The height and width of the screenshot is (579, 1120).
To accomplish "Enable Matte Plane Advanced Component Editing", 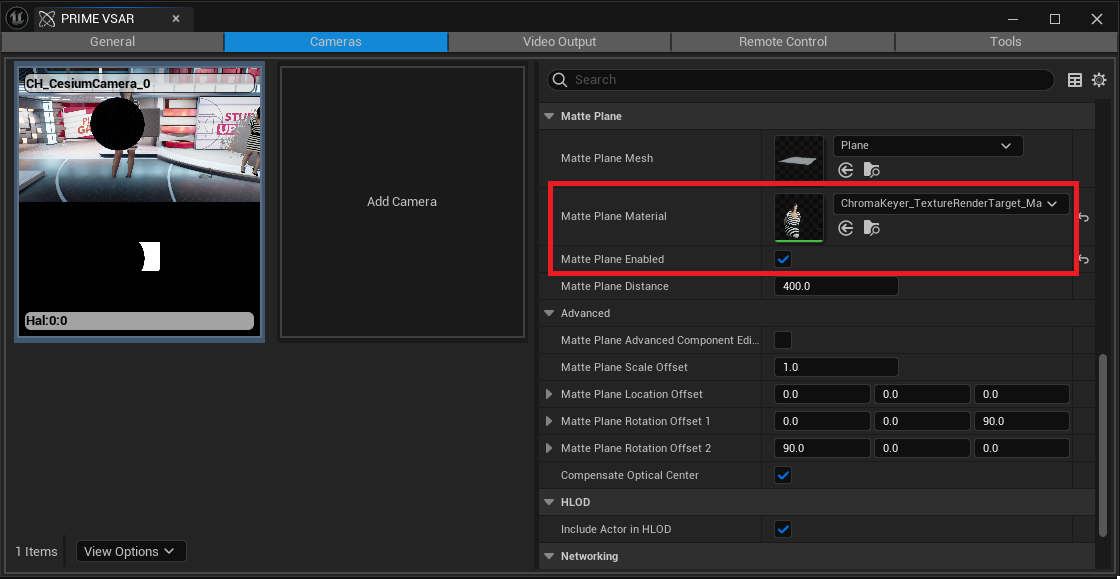I will tap(784, 340).
